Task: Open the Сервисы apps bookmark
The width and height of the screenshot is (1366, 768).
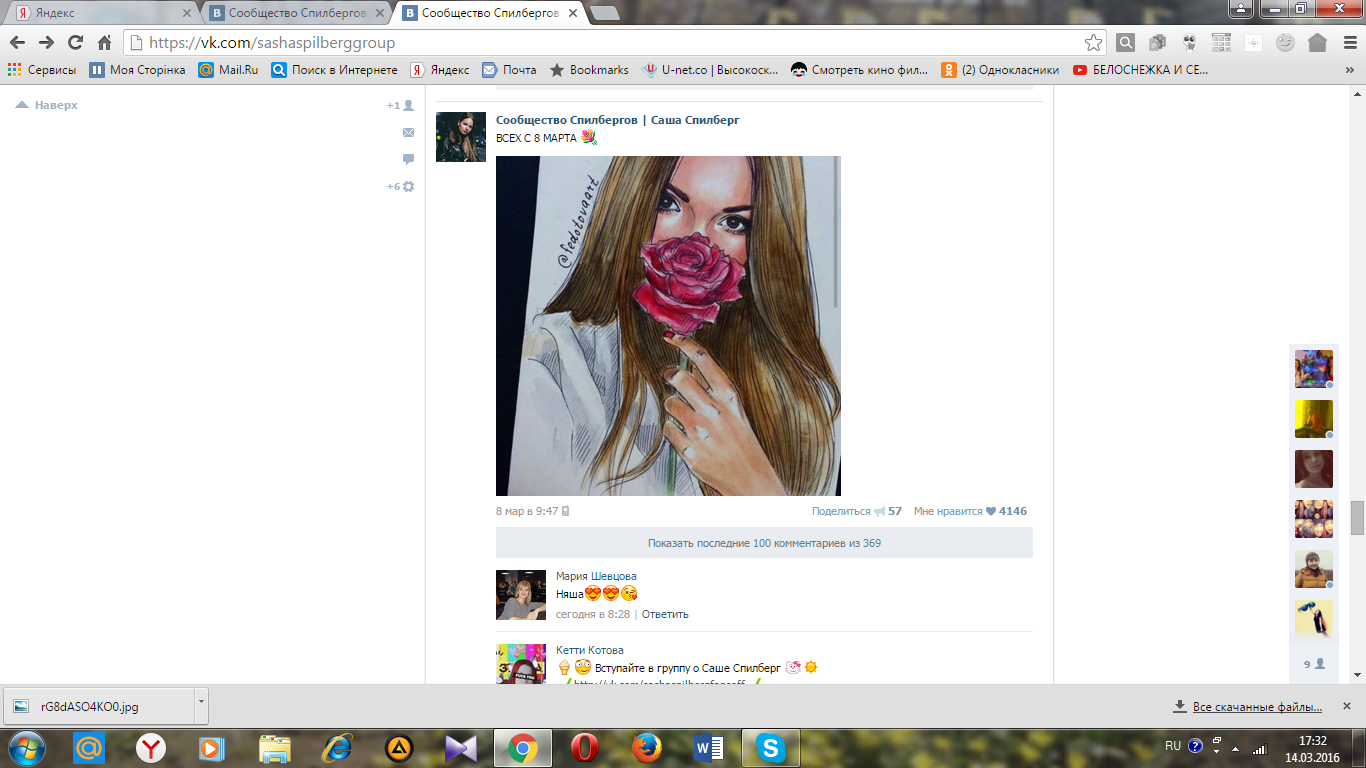Action: pos(42,70)
